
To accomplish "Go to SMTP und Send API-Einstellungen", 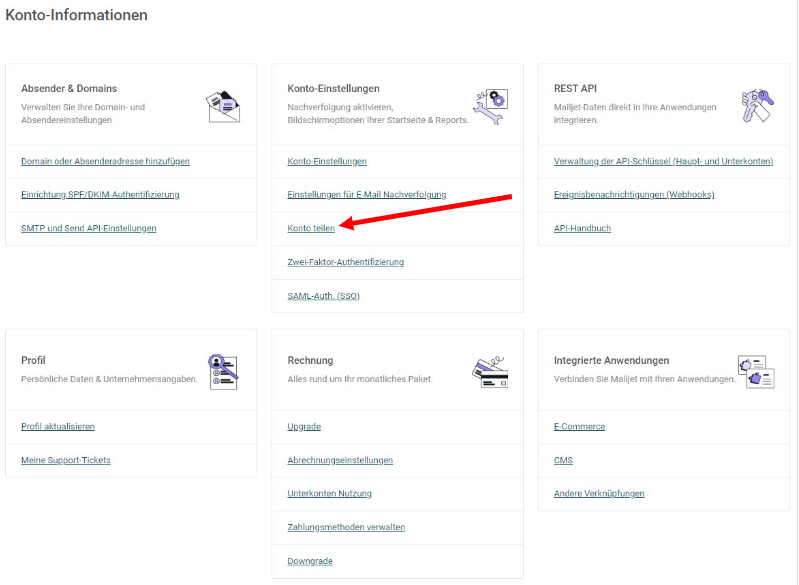I will (89, 228).
